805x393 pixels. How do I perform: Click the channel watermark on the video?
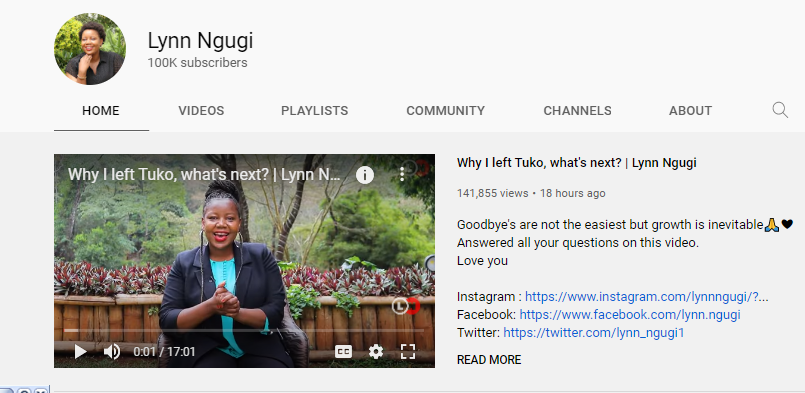click(x=406, y=306)
